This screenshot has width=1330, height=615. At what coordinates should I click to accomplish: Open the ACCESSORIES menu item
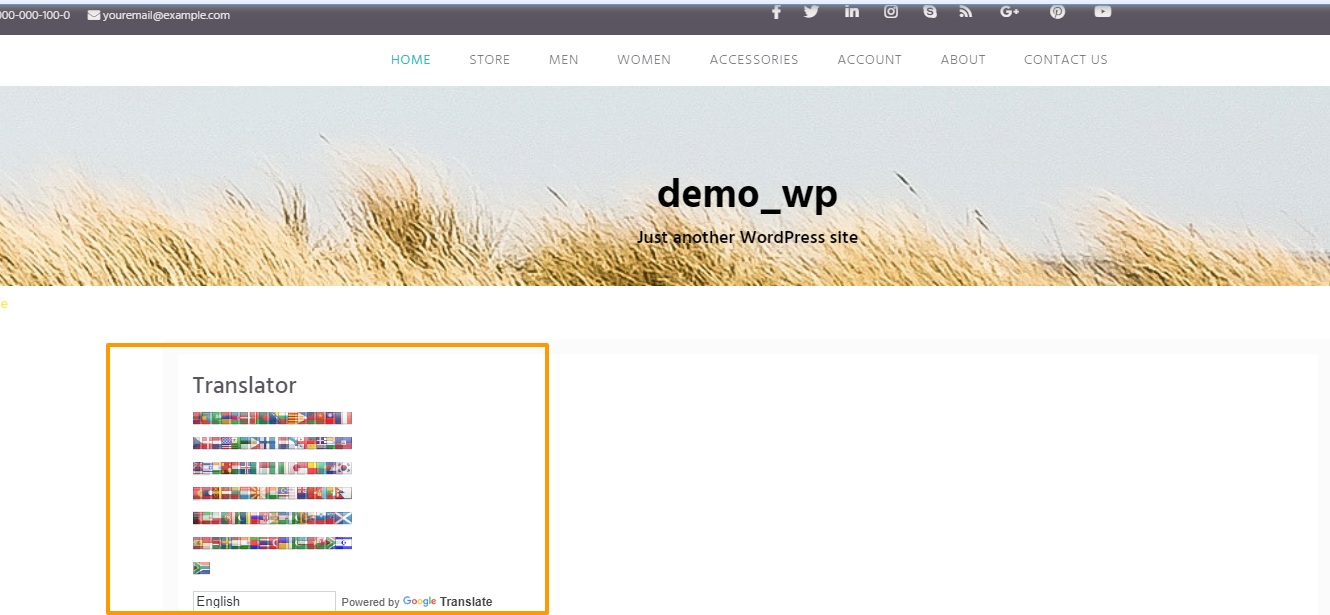754,60
